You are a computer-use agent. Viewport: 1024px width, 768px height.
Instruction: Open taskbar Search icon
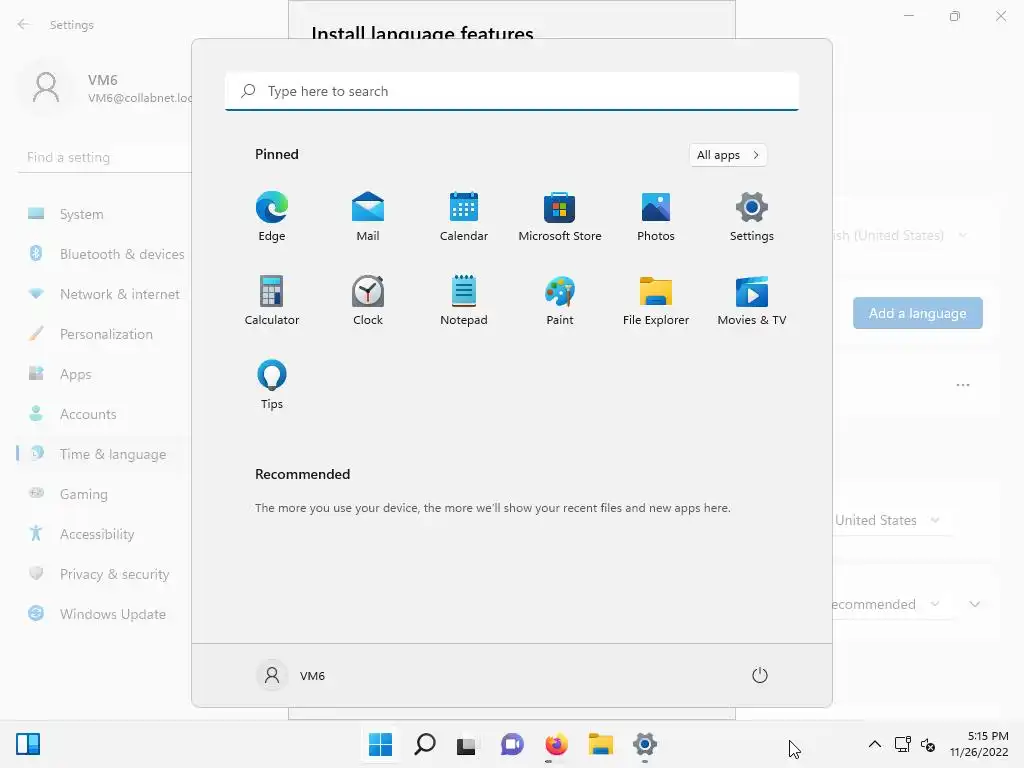[424, 744]
